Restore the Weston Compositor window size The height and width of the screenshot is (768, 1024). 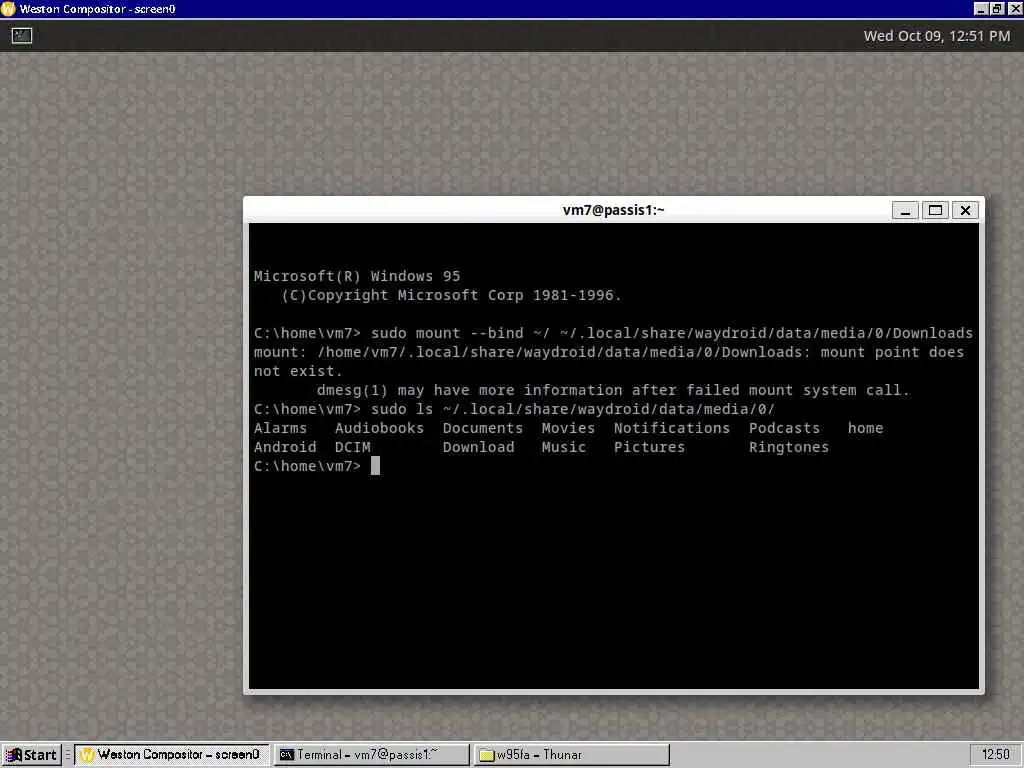tap(997, 9)
